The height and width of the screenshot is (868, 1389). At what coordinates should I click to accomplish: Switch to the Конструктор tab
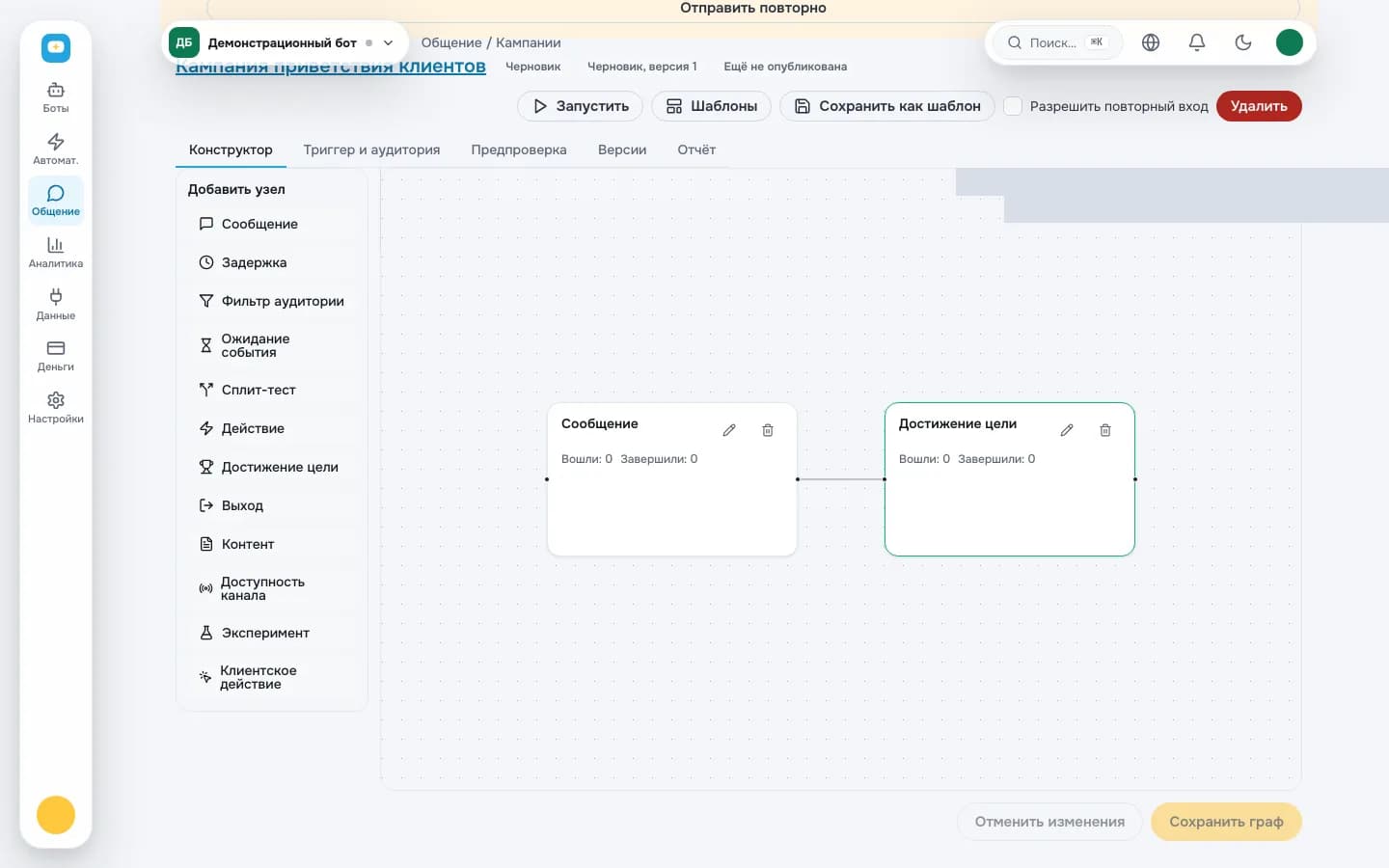[x=231, y=149]
